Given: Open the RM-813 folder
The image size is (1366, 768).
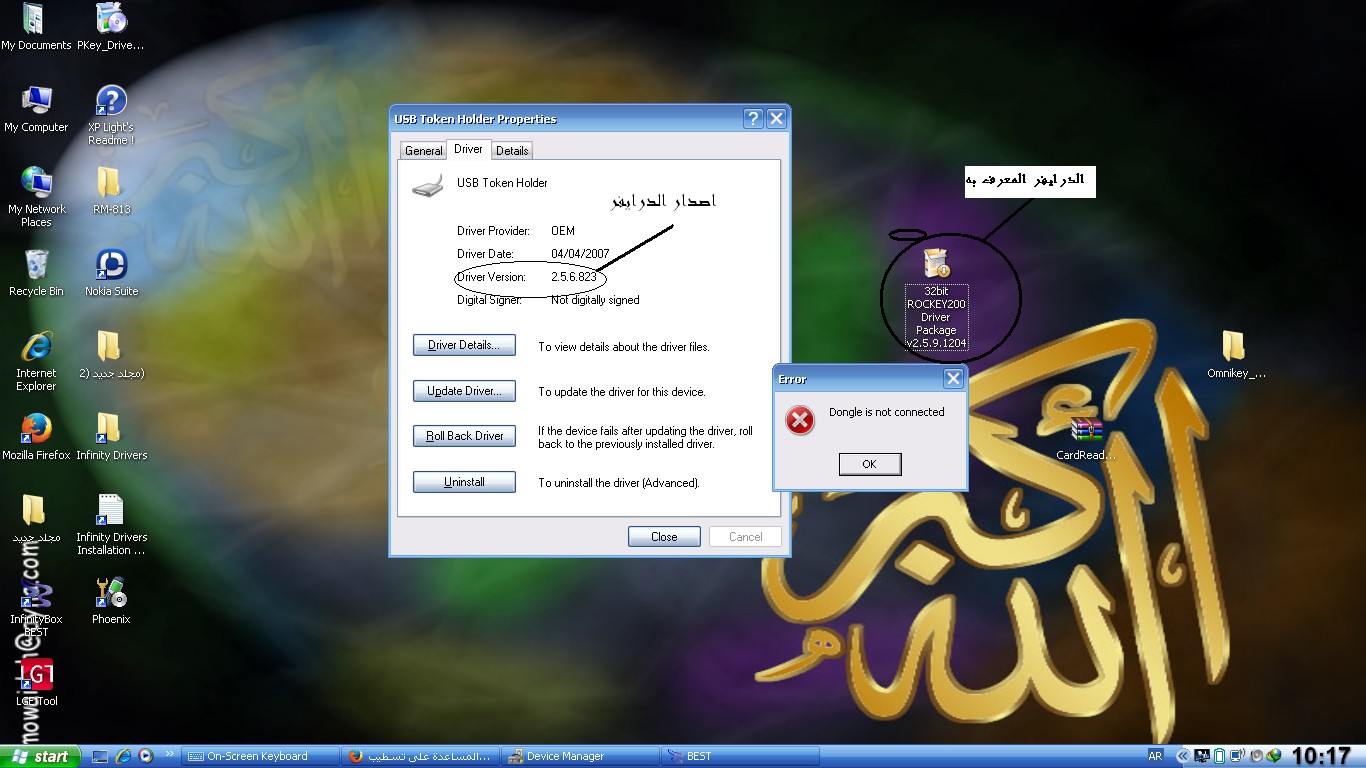Looking at the screenshot, I should pyautogui.click(x=111, y=191).
